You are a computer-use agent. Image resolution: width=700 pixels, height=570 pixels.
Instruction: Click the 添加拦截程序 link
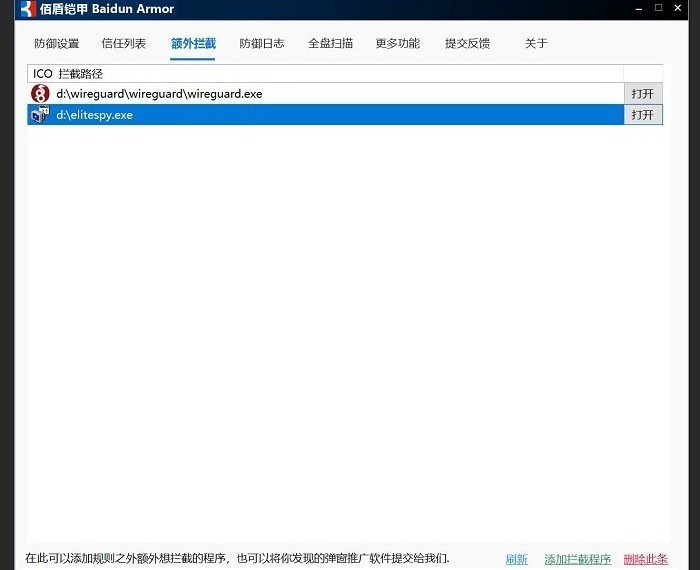(x=577, y=559)
